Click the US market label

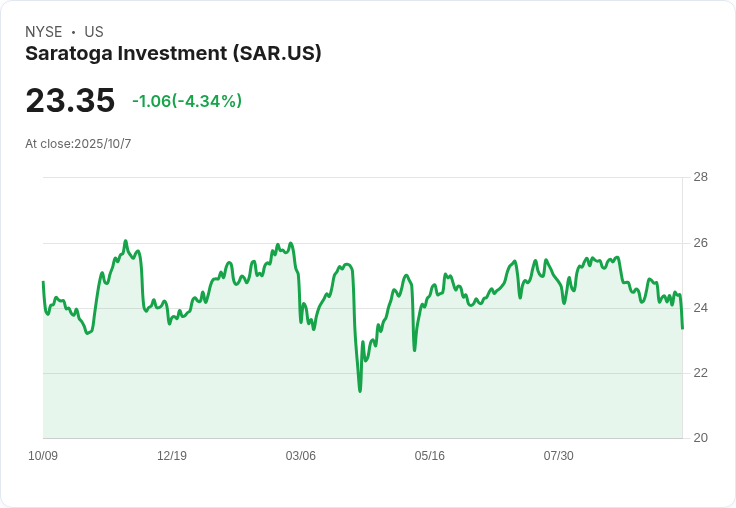coord(94,32)
